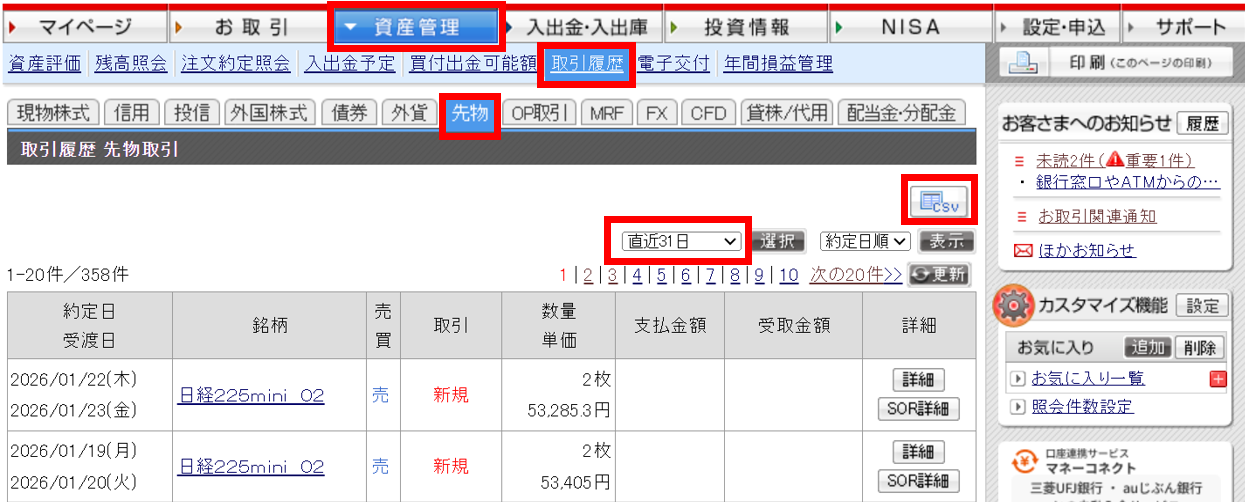Click the 選択 button
This screenshot has height=502, width=1245.
[778, 241]
